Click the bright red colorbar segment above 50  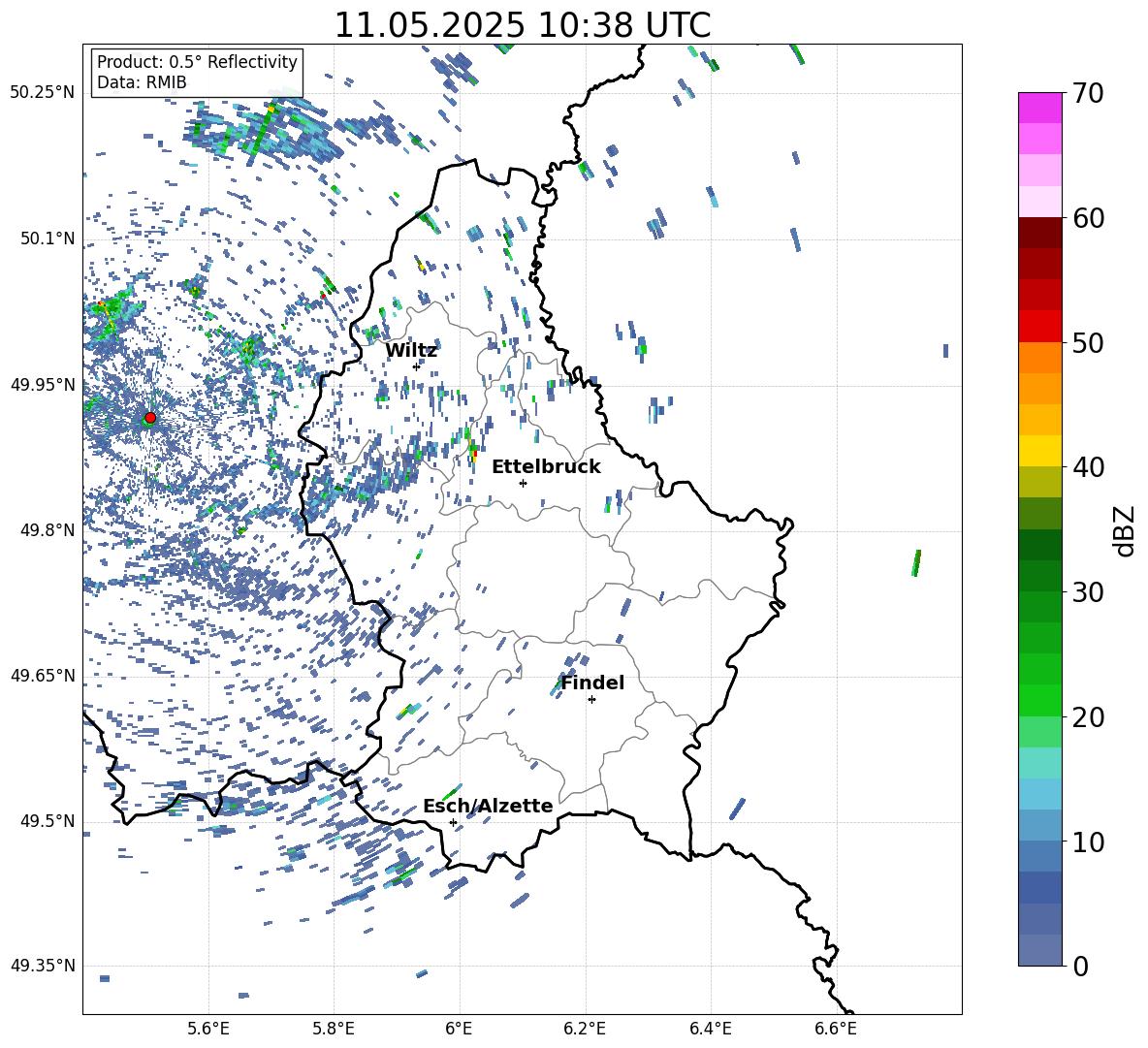[x=1039, y=327]
